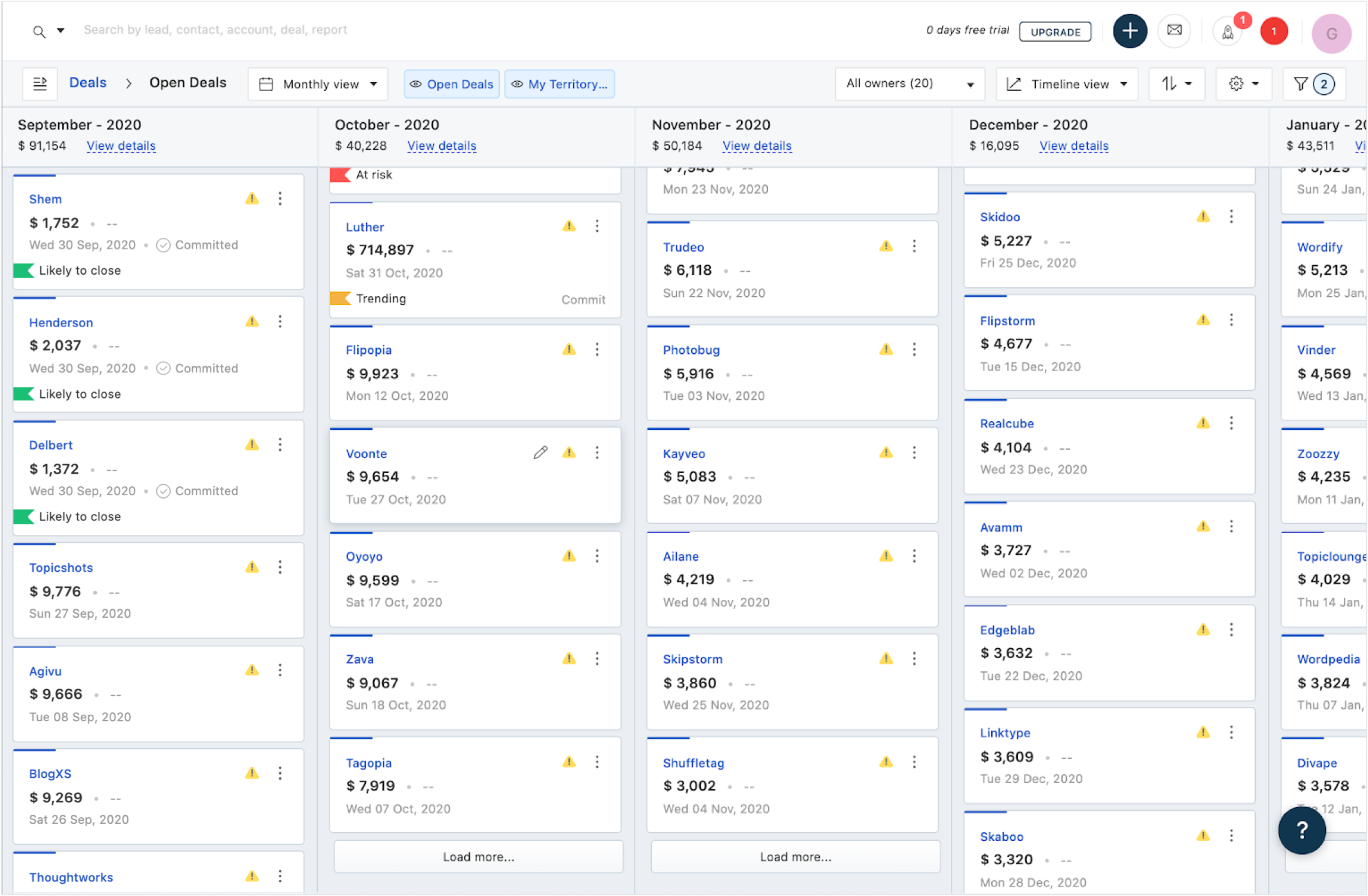Open the help question mark bubble
The width and height of the screenshot is (1368, 896).
coord(1302,830)
